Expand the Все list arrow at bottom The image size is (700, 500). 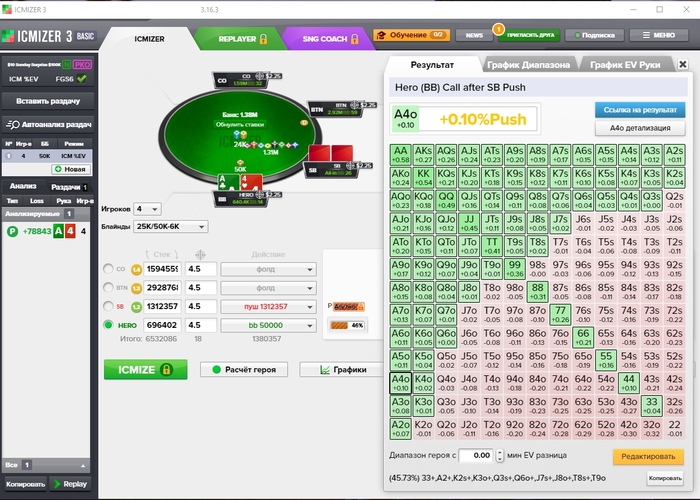tap(83, 465)
